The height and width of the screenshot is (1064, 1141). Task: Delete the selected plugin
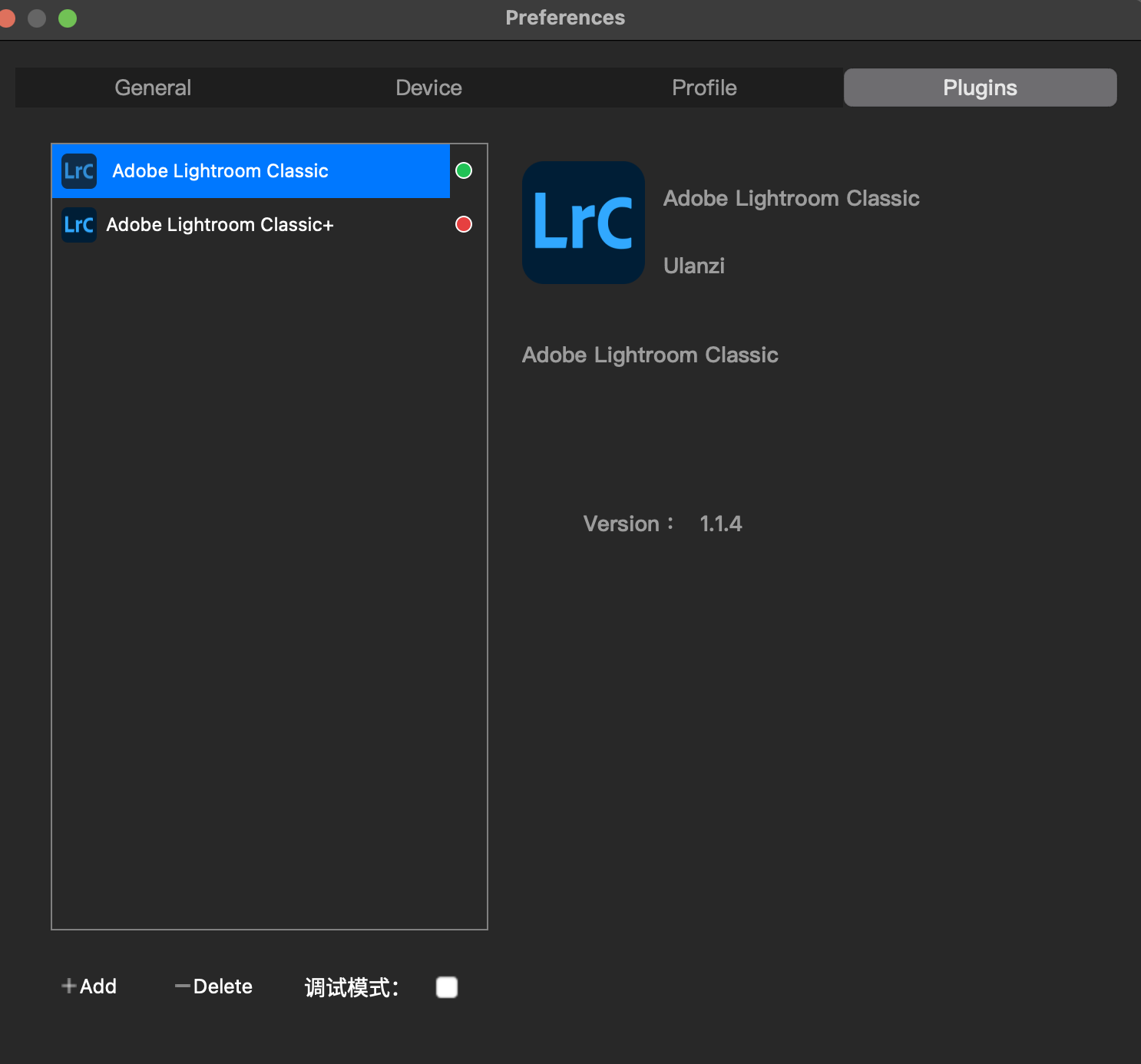point(213,986)
